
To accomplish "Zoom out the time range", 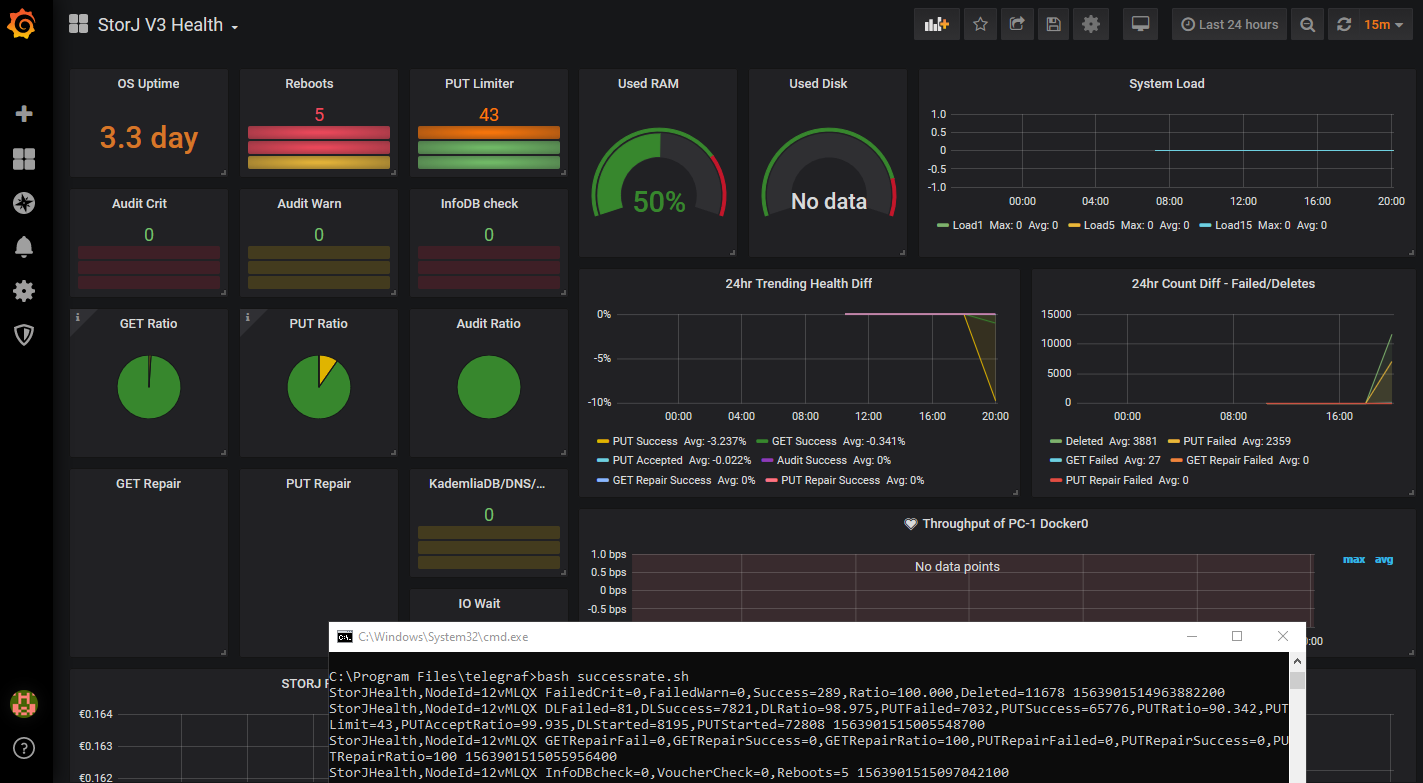I will tap(1307, 25).
